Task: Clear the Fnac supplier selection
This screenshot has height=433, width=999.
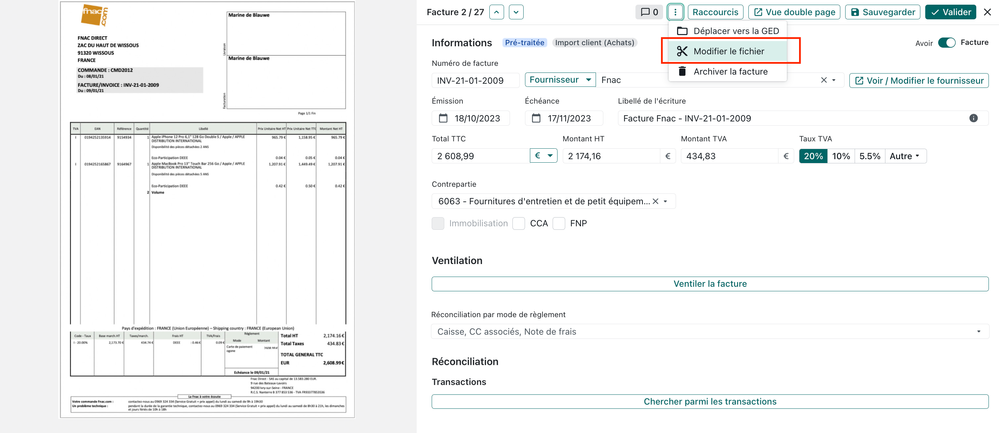Action: click(824, 80)
